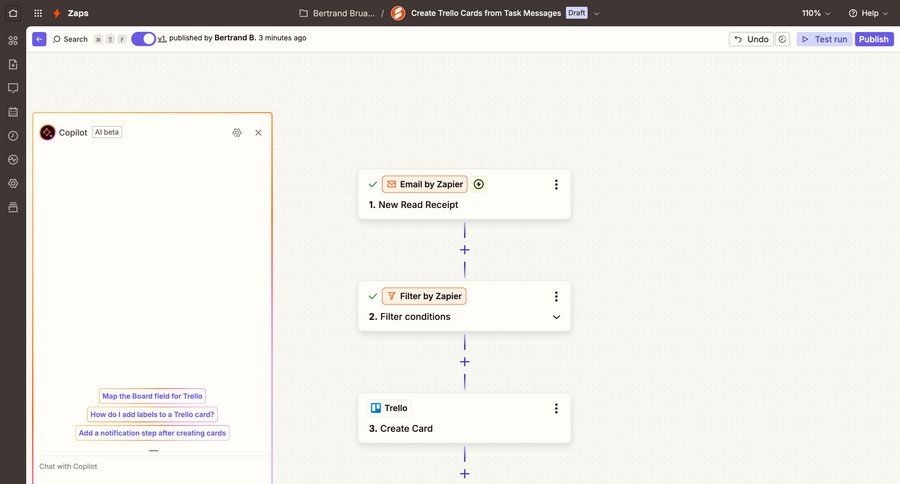The image size is (900, 484).
Task: Open the calendar icon in left sidebar
Action: click(x=13, y=112)
